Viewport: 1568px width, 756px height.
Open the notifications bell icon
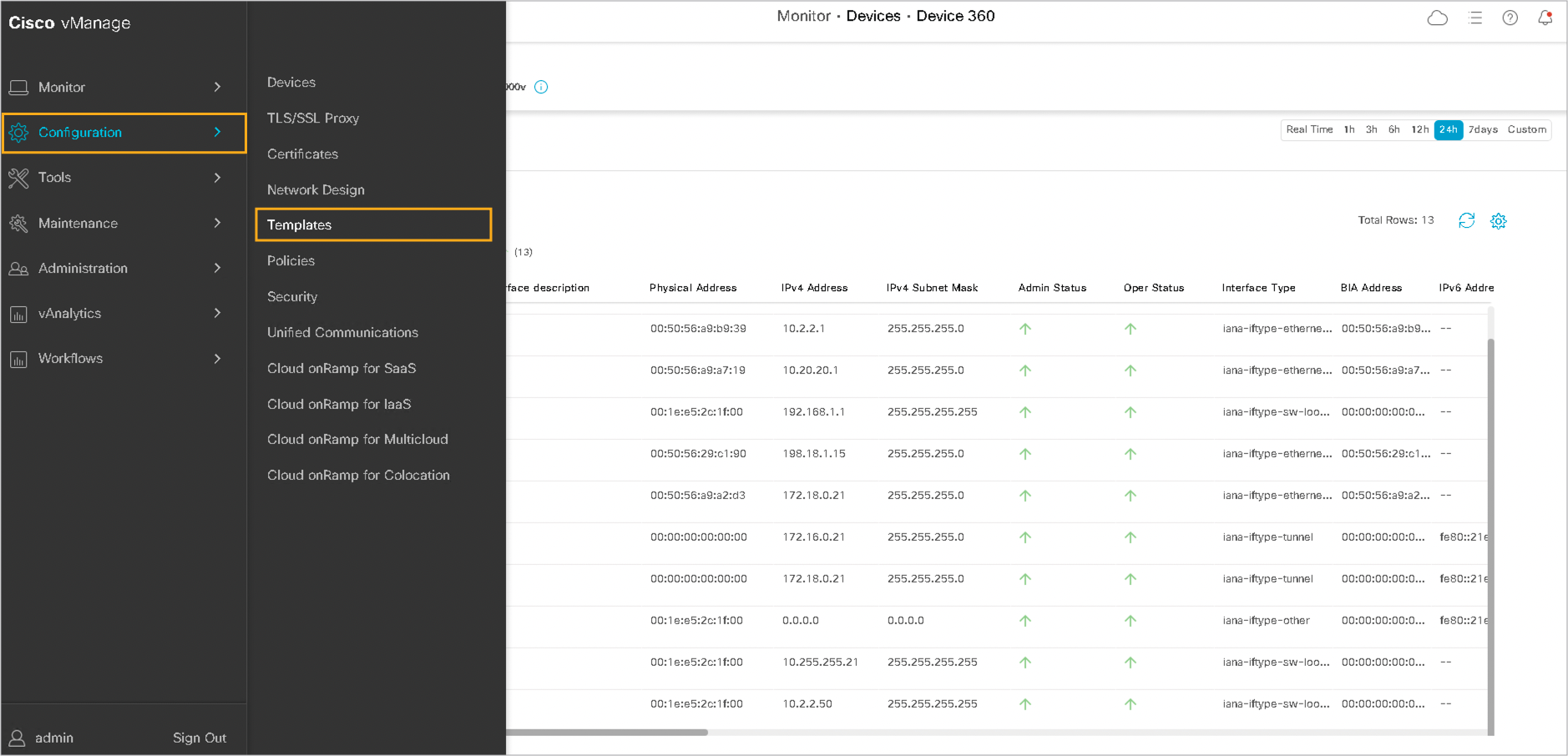click(x=1545, y=18)
